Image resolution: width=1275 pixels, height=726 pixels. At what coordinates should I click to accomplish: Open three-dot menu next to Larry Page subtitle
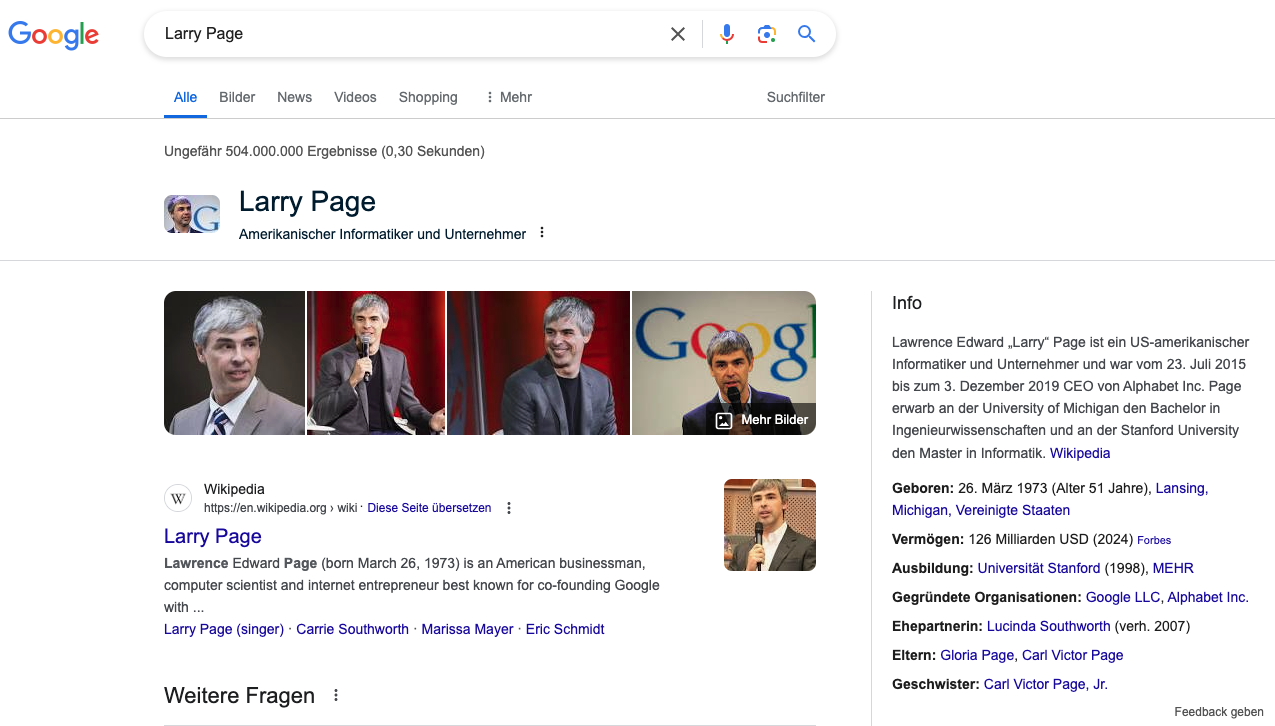[x=542, y=233]
